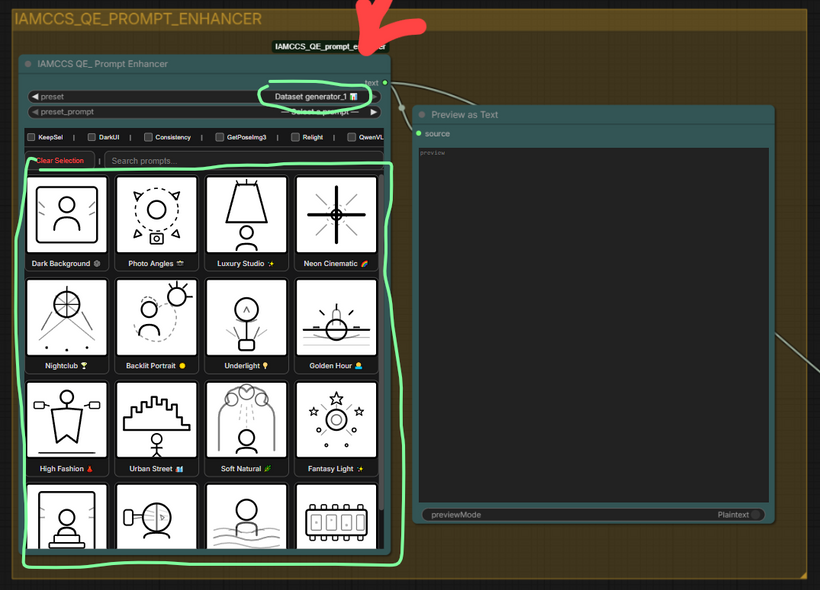Select the Backlit Portrait icon
This screenshot has height=590, width=820.
tap(156, 317)
